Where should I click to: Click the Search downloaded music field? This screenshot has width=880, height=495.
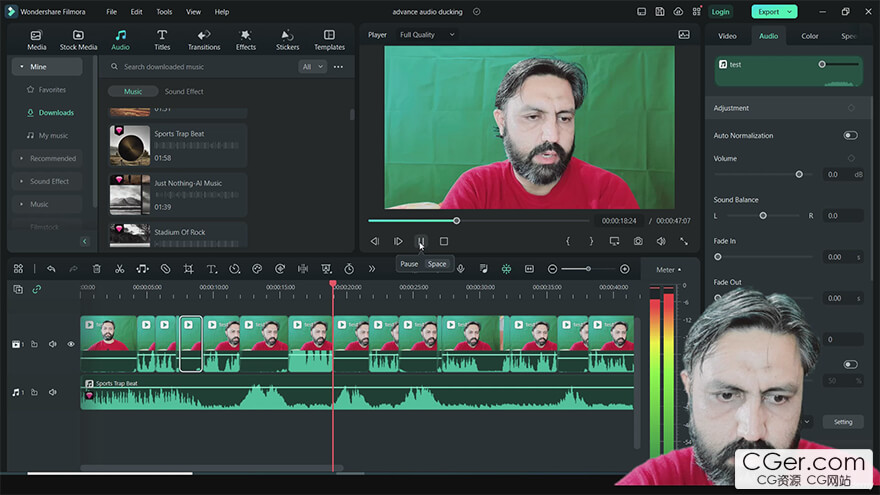point(202,67)
